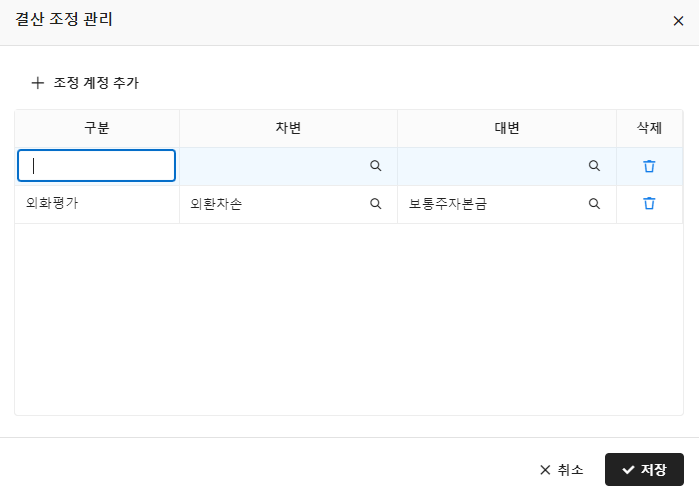699x497 pixels.
Task: Focus the empty 구분 text input
Action: tap(97, 166)
